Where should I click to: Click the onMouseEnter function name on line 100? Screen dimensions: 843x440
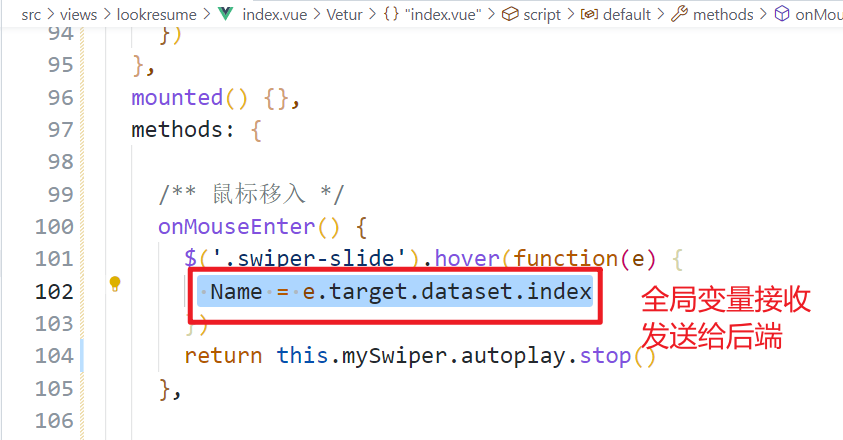coord(237,227)
